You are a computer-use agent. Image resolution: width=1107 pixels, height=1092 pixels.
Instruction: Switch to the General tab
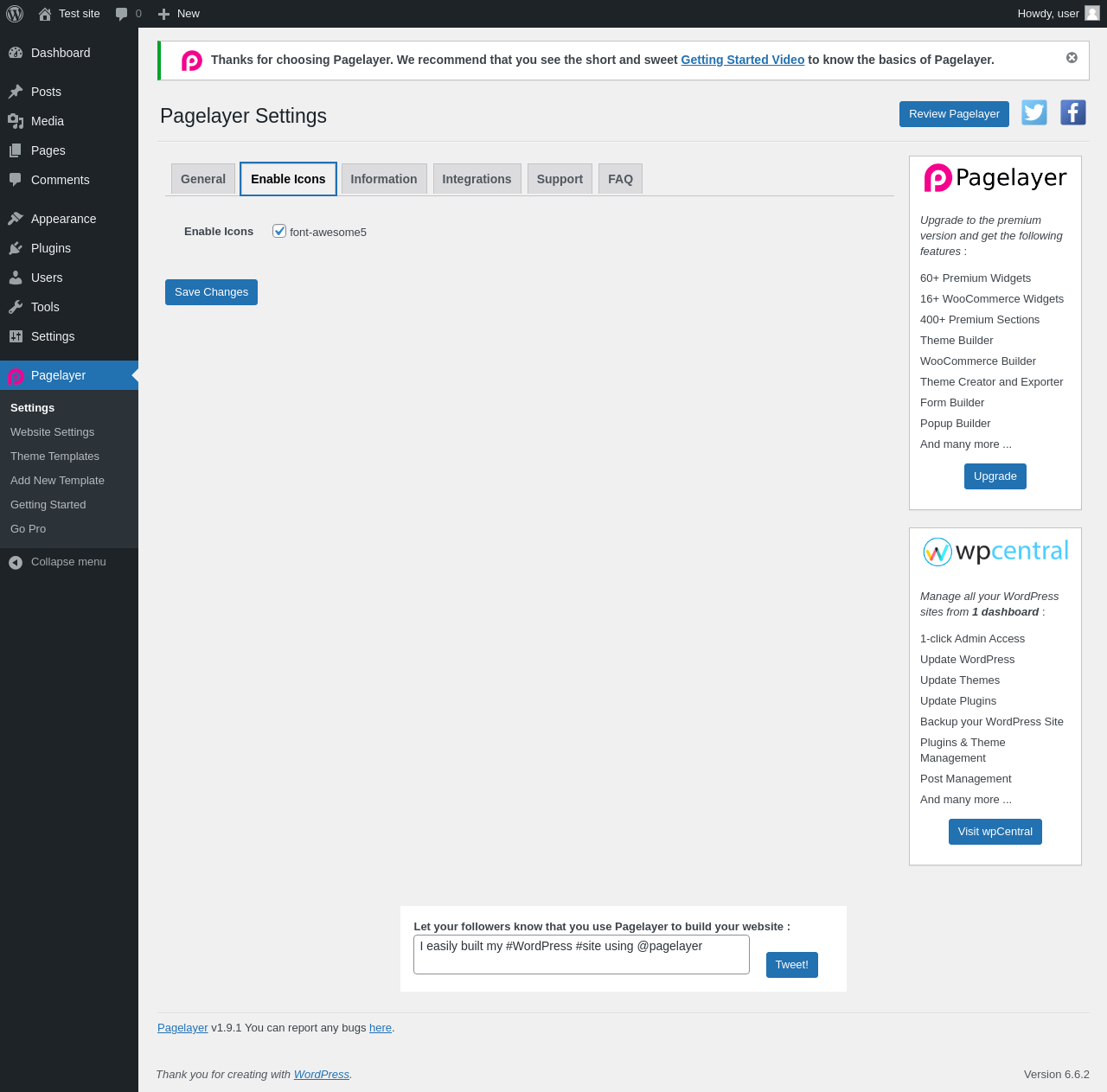click(203, 179)
